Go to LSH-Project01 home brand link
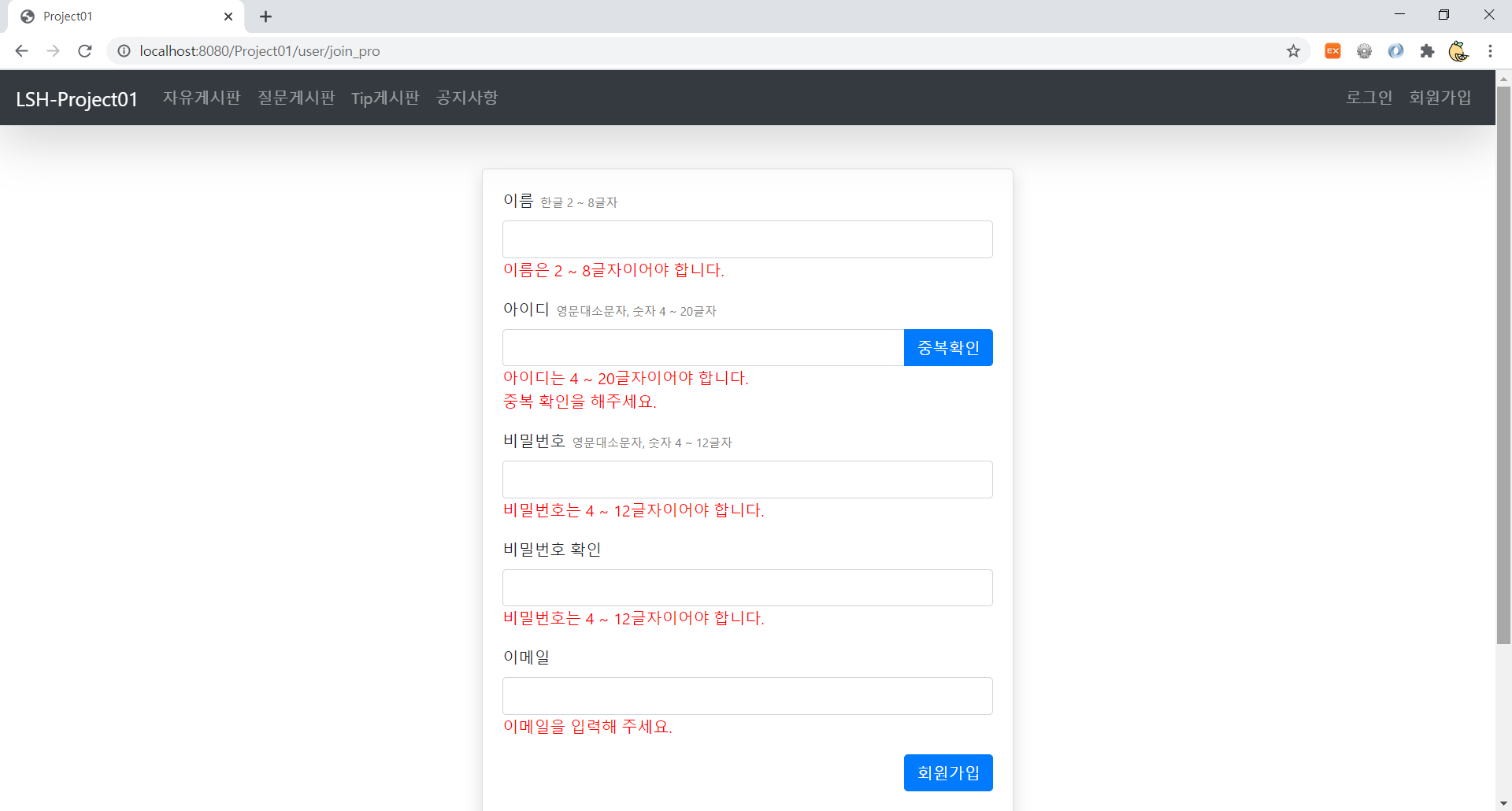1512x811 pixels. tap(76, 98)
